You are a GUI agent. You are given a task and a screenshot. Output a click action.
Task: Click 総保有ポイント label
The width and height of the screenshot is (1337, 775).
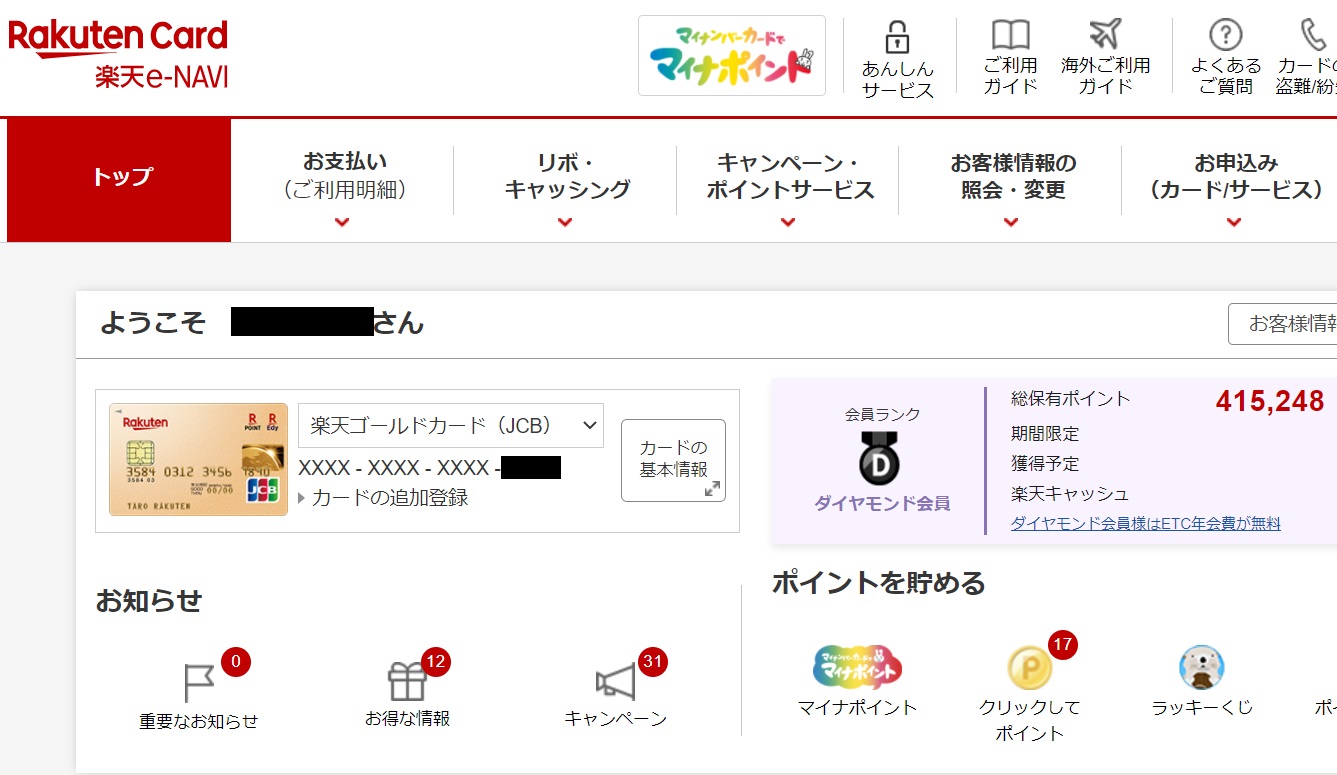(x=1071, y=399)
